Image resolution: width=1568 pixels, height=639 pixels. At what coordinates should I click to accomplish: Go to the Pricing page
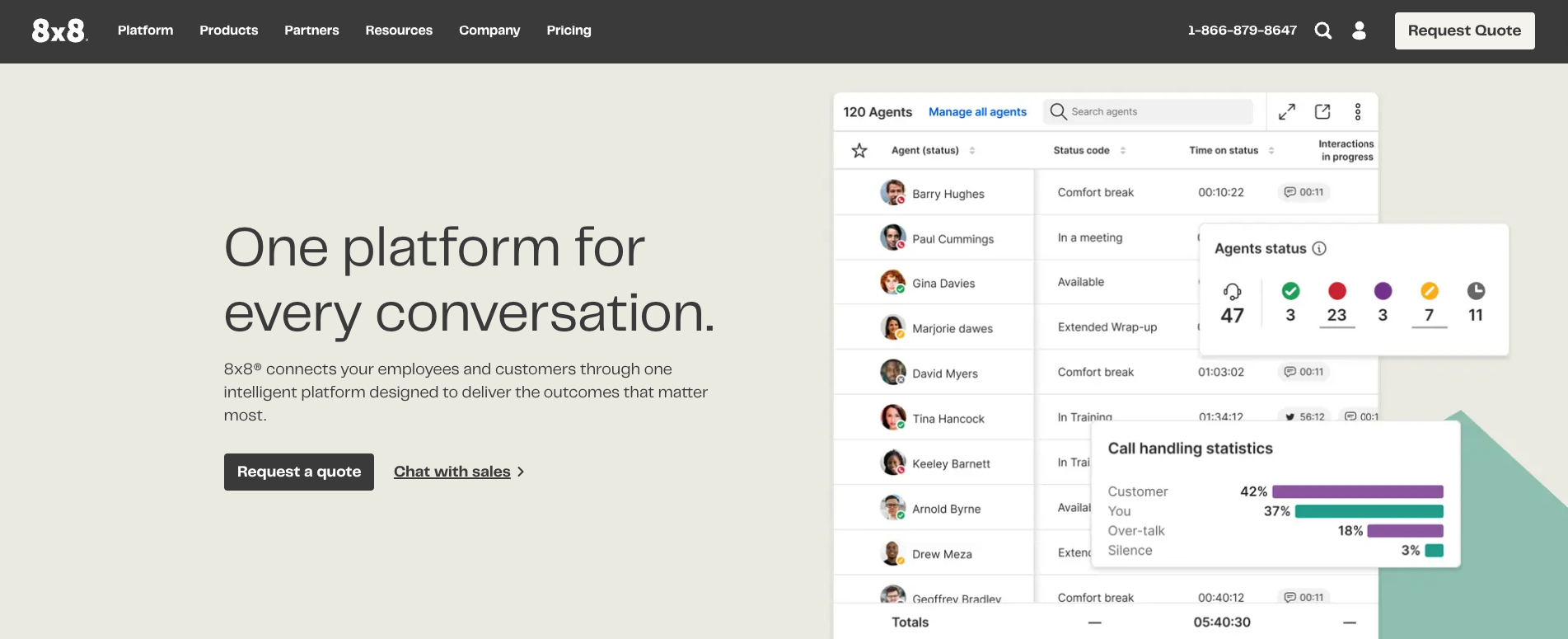click(569, 31)
